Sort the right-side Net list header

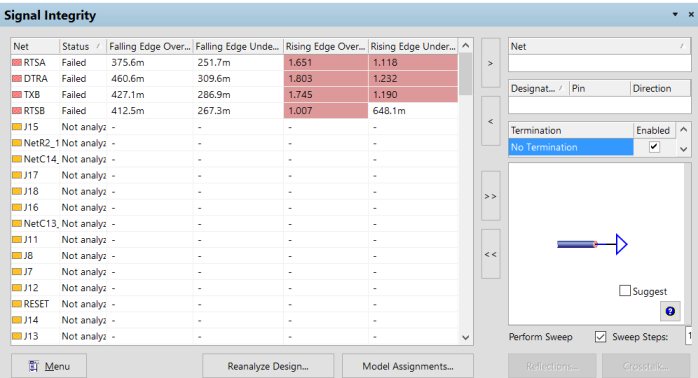tap(599, 46)
